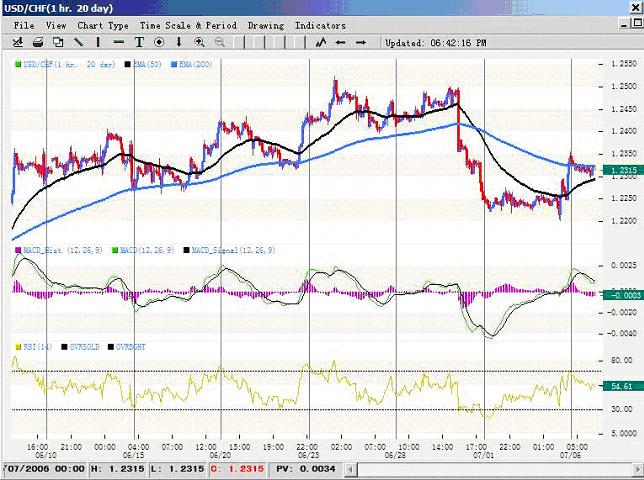
Task: Click the OVRBGHT legend label
Action: pos(131,347)
